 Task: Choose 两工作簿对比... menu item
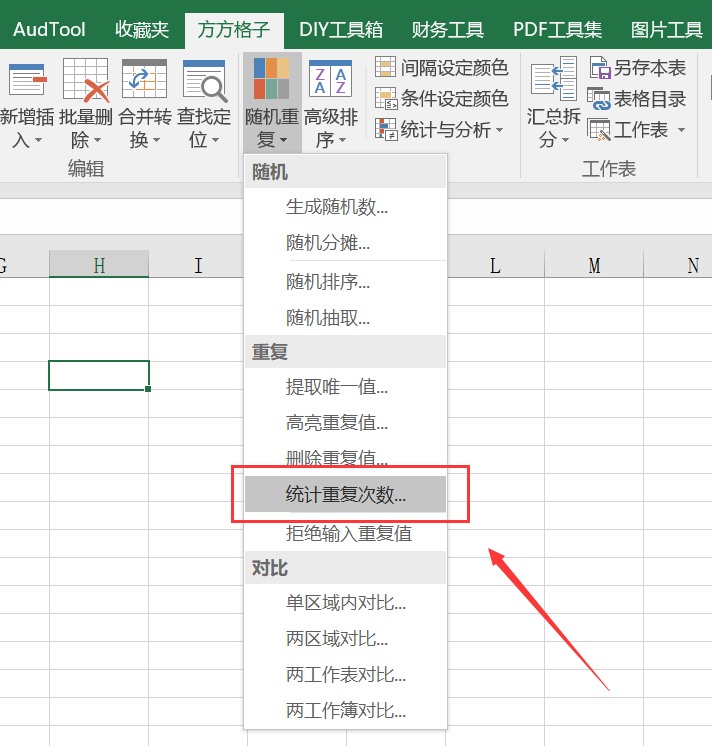point(346,710)
